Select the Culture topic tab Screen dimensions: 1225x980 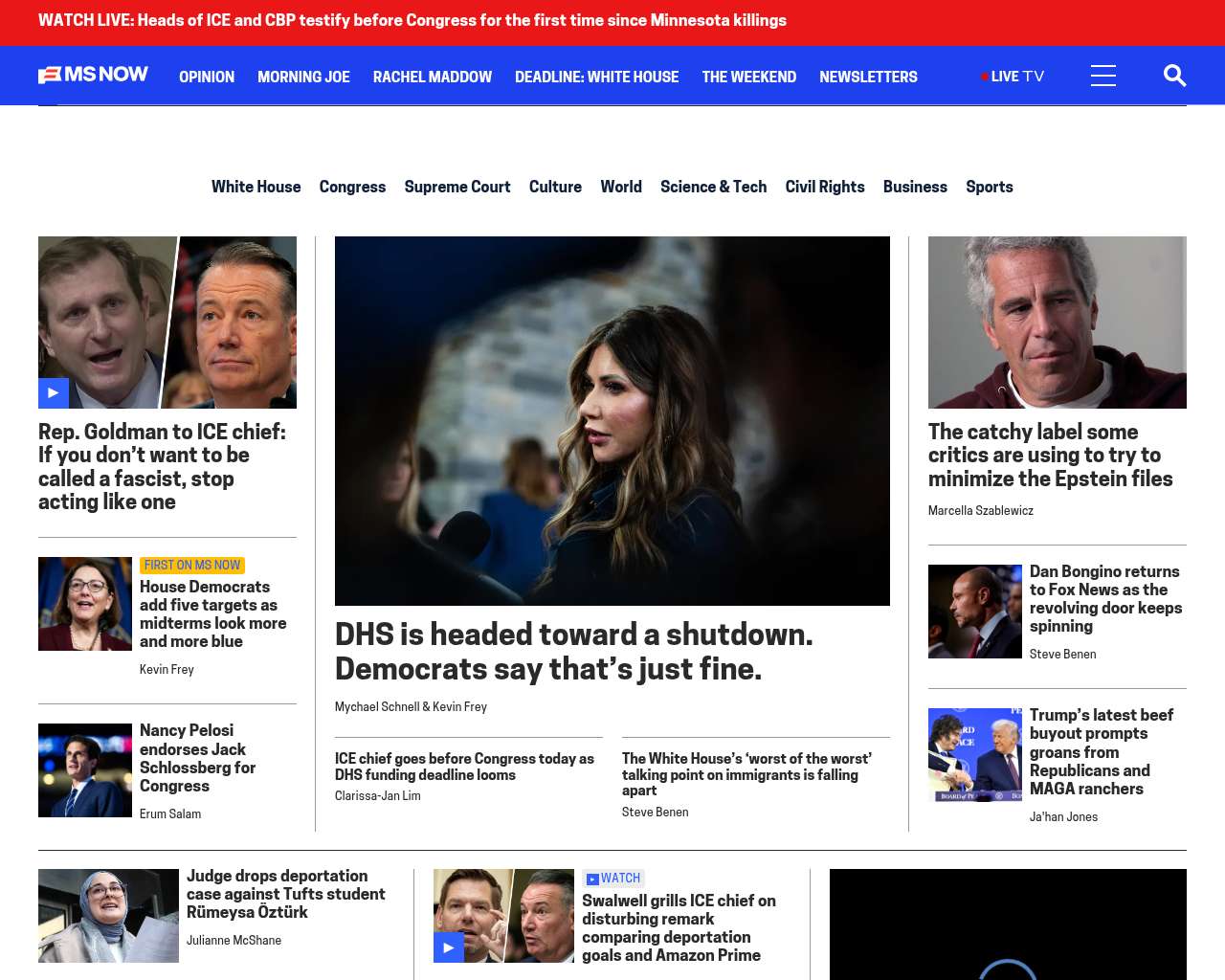[555, 187]
